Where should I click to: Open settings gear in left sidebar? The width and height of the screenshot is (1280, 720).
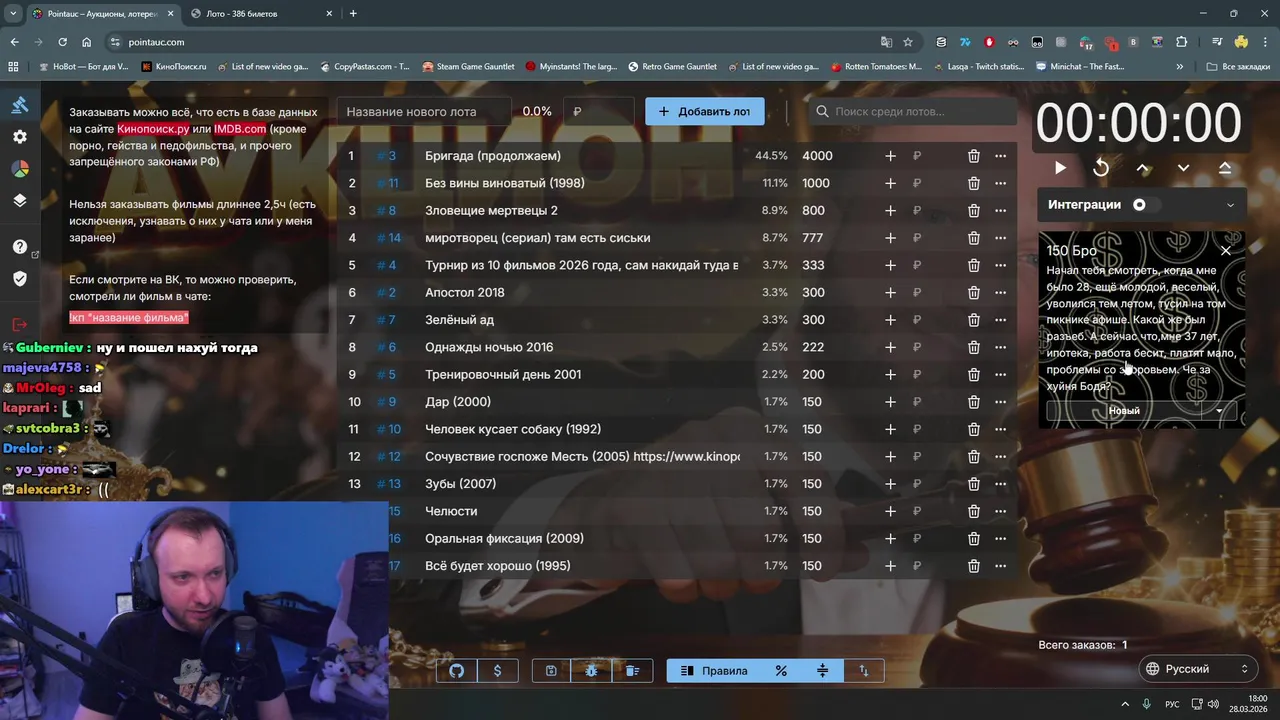coord(20,137)
